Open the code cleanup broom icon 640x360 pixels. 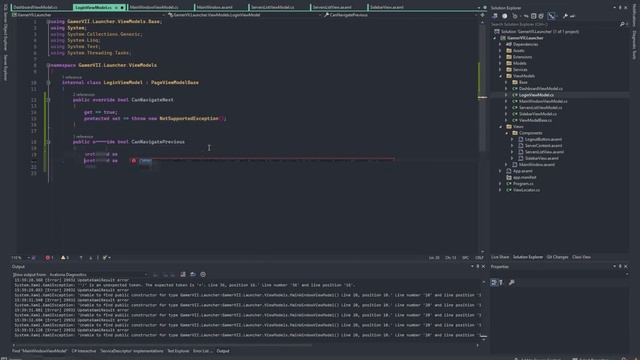(105, 258)
